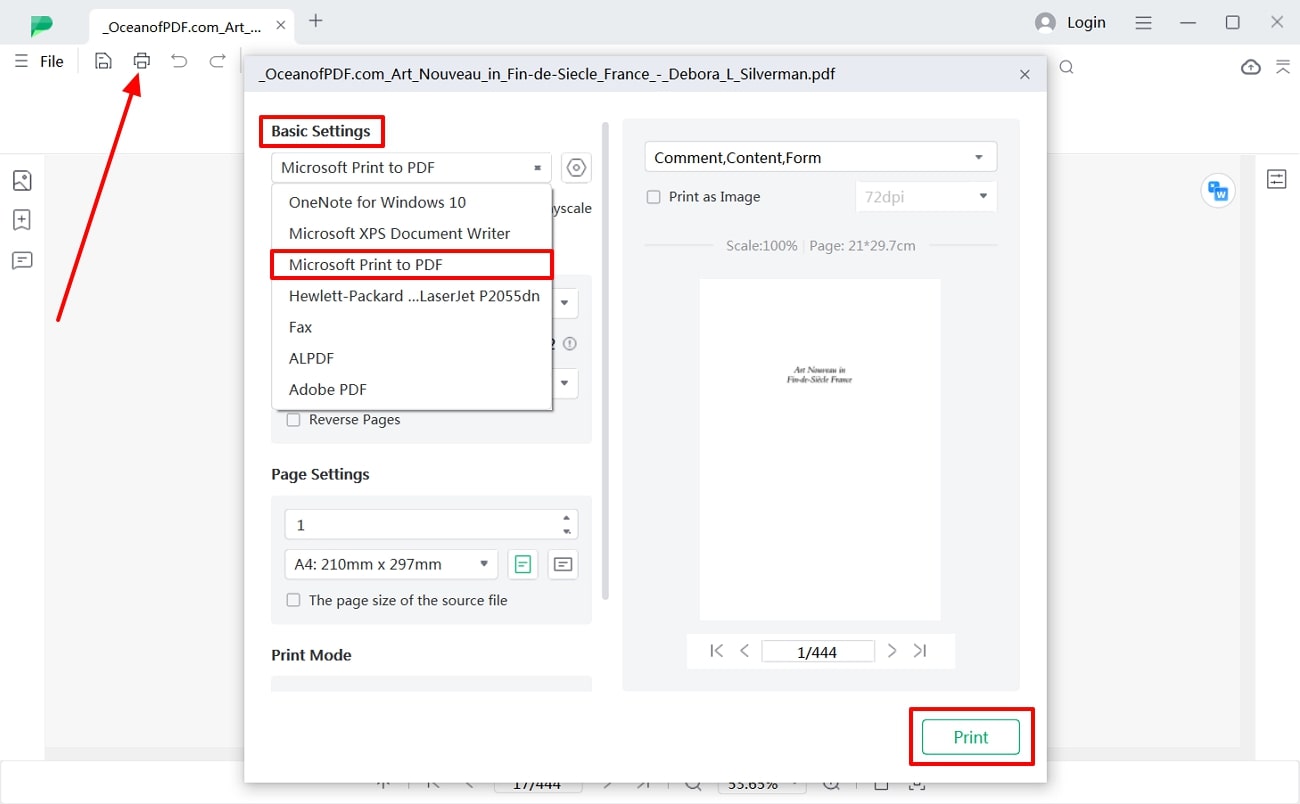Click the PDFelement app logo

click(x=42, y=24)
